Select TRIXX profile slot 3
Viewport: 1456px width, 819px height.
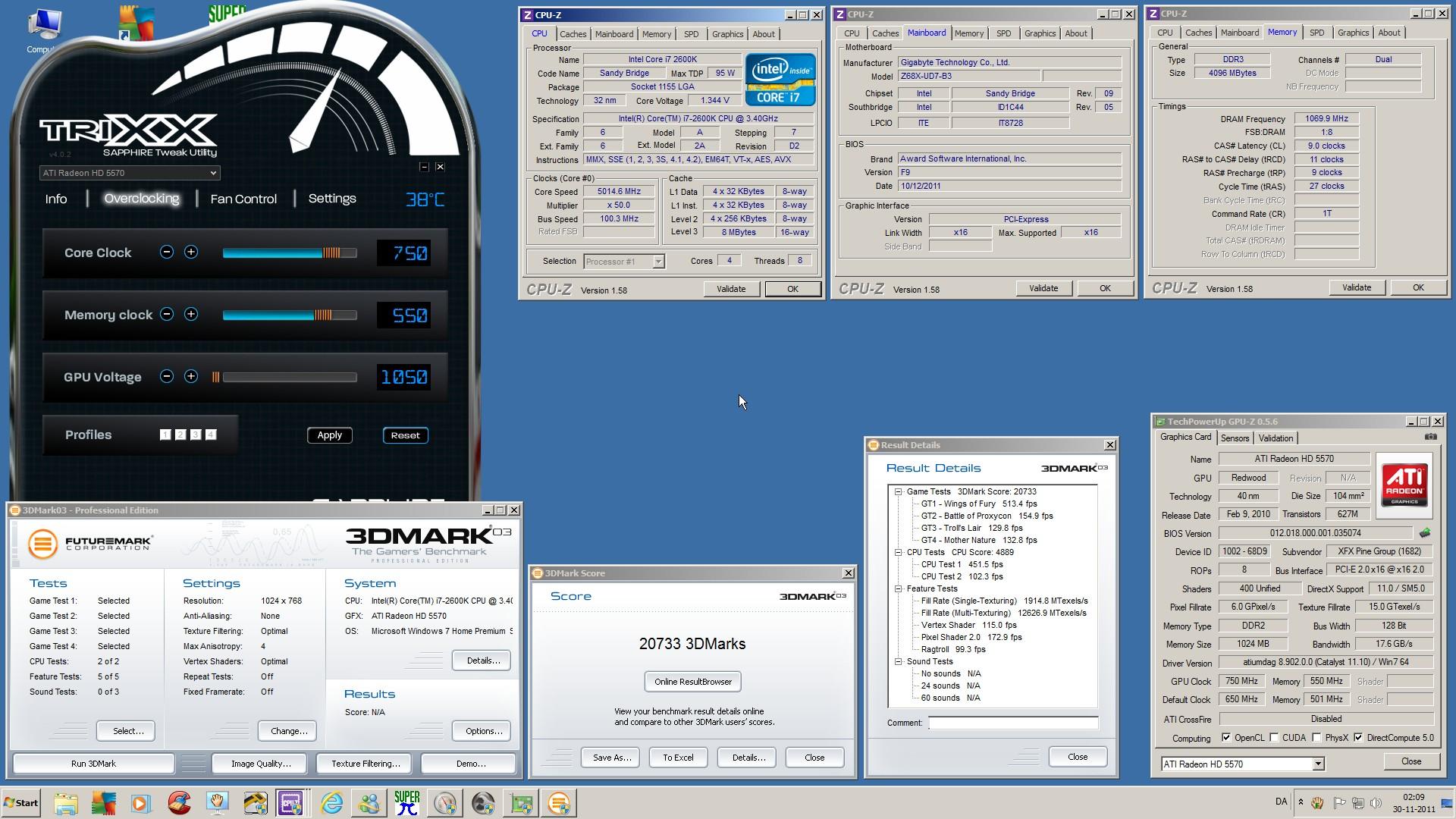click(196, 435)
